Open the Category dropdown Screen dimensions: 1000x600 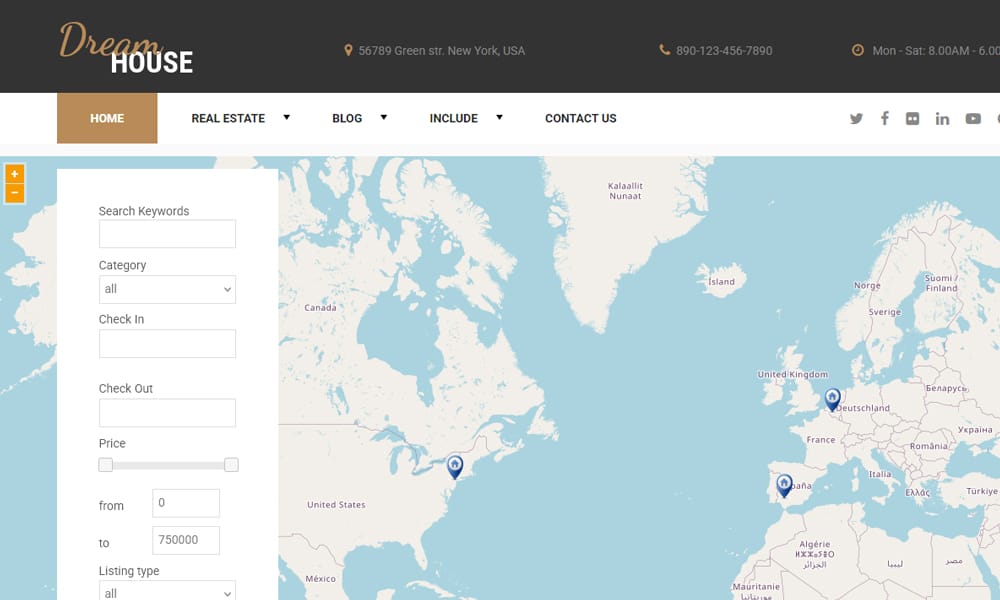pyautogui.click(x=167, y=289)
